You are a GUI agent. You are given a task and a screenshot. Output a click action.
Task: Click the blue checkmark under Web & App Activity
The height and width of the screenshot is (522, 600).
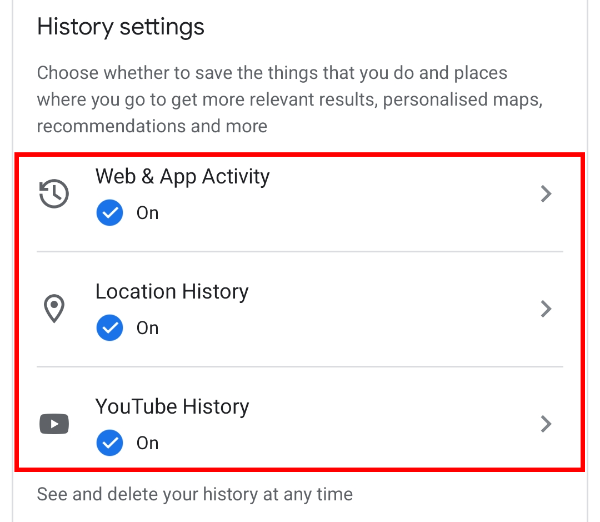[x=109, y=213]
